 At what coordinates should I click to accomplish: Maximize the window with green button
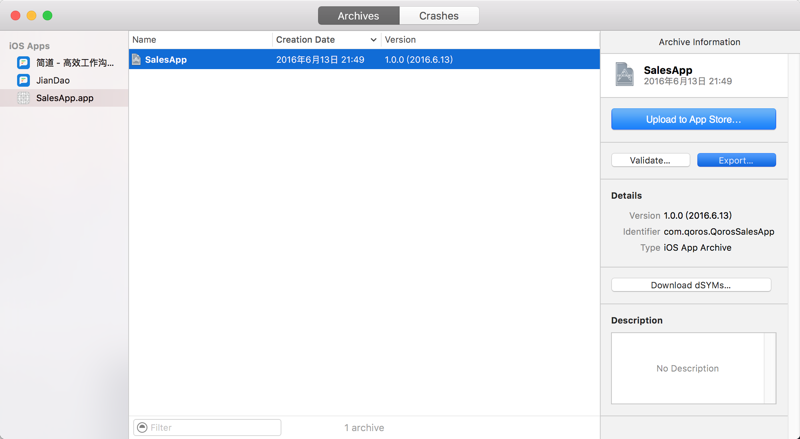click(47, 16)
